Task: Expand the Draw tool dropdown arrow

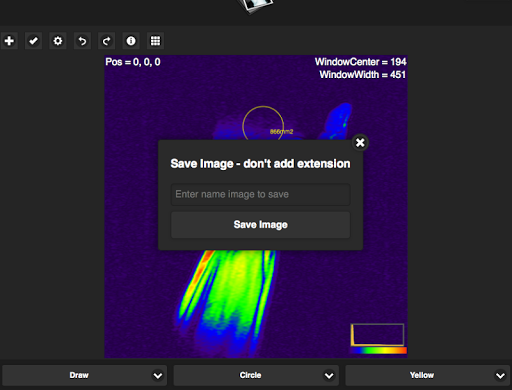Action: (x=158, y=376)
